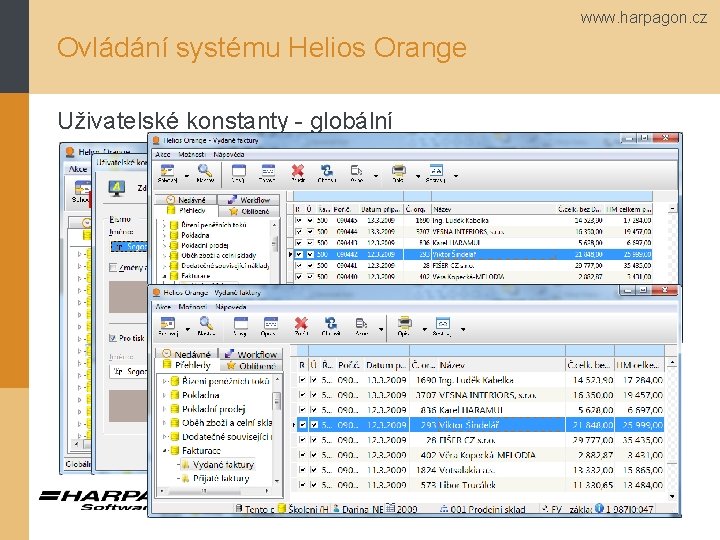This screenshot has width=720, height=540.
Task: Open the Akce menu in the front window
Action: (x=163, y=307)
